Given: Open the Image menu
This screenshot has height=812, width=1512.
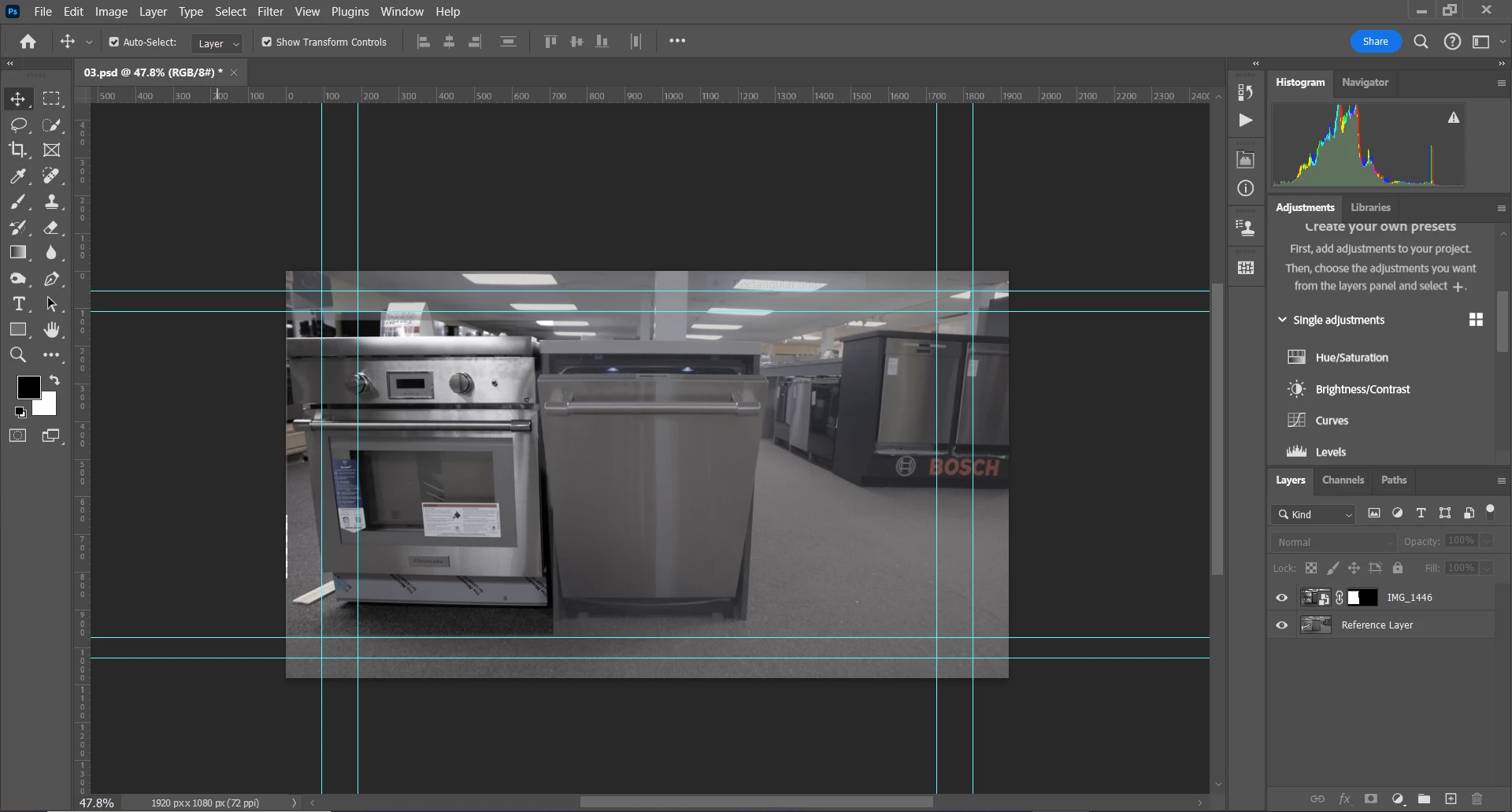Looking at the screenshot, I should click(x=111, y=12).
